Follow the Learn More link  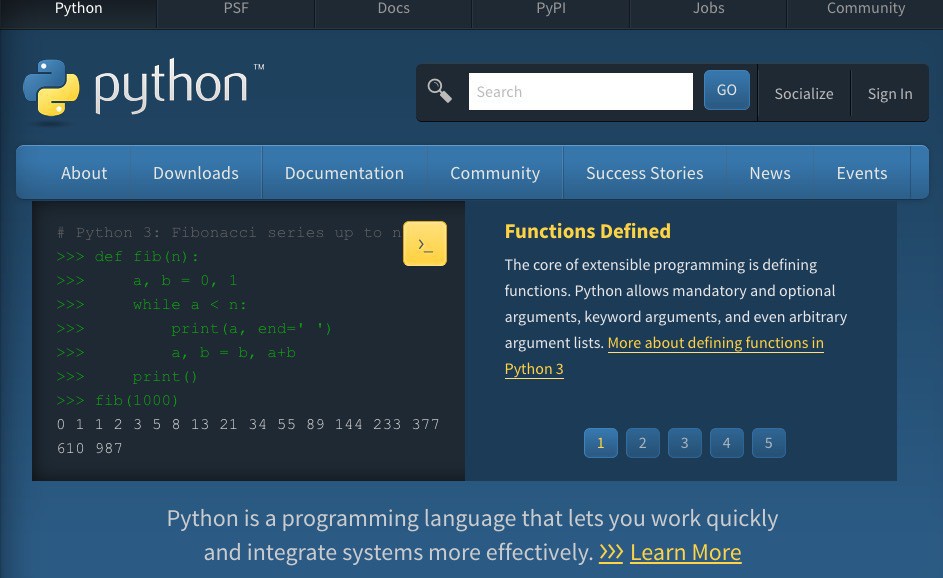[x=685, y=552]
